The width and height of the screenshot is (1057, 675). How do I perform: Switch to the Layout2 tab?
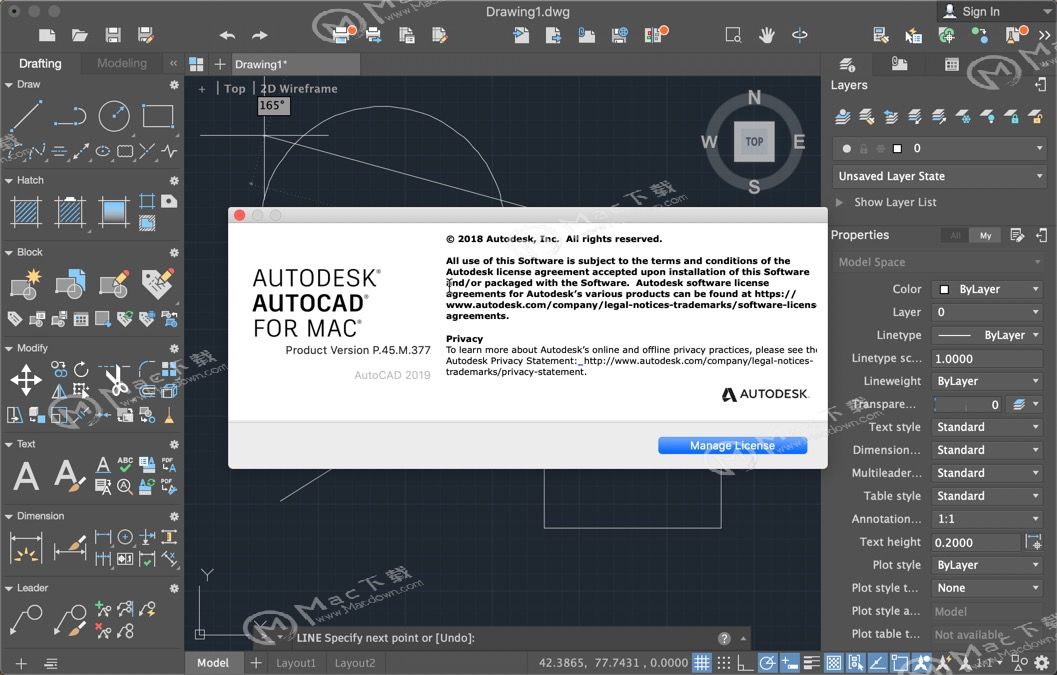(x=355, y=663)
